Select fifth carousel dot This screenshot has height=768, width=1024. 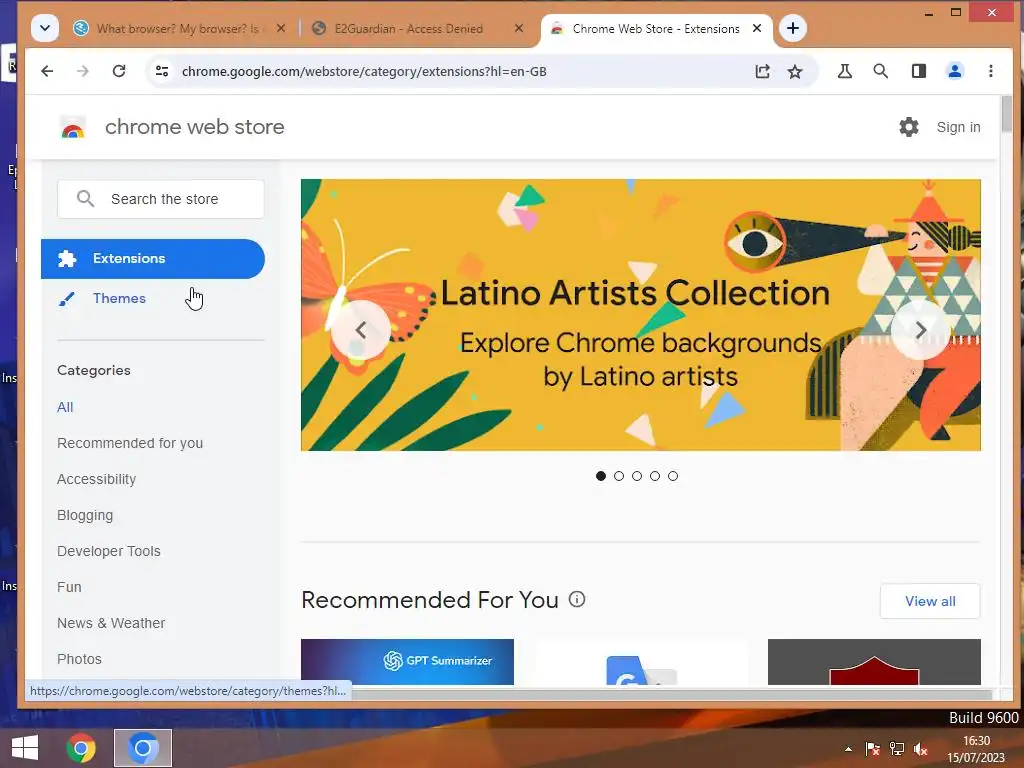point(673,476)
